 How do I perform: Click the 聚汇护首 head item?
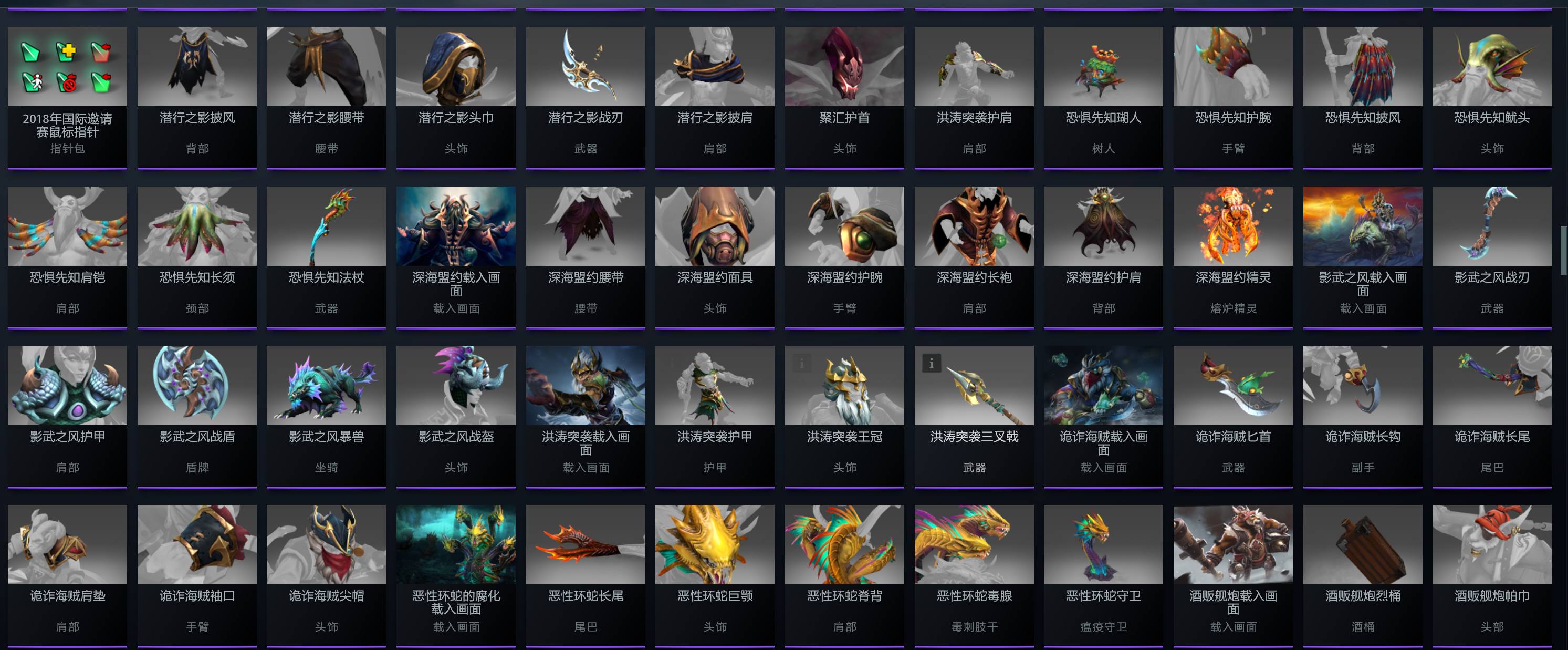[x=844, y=97]
